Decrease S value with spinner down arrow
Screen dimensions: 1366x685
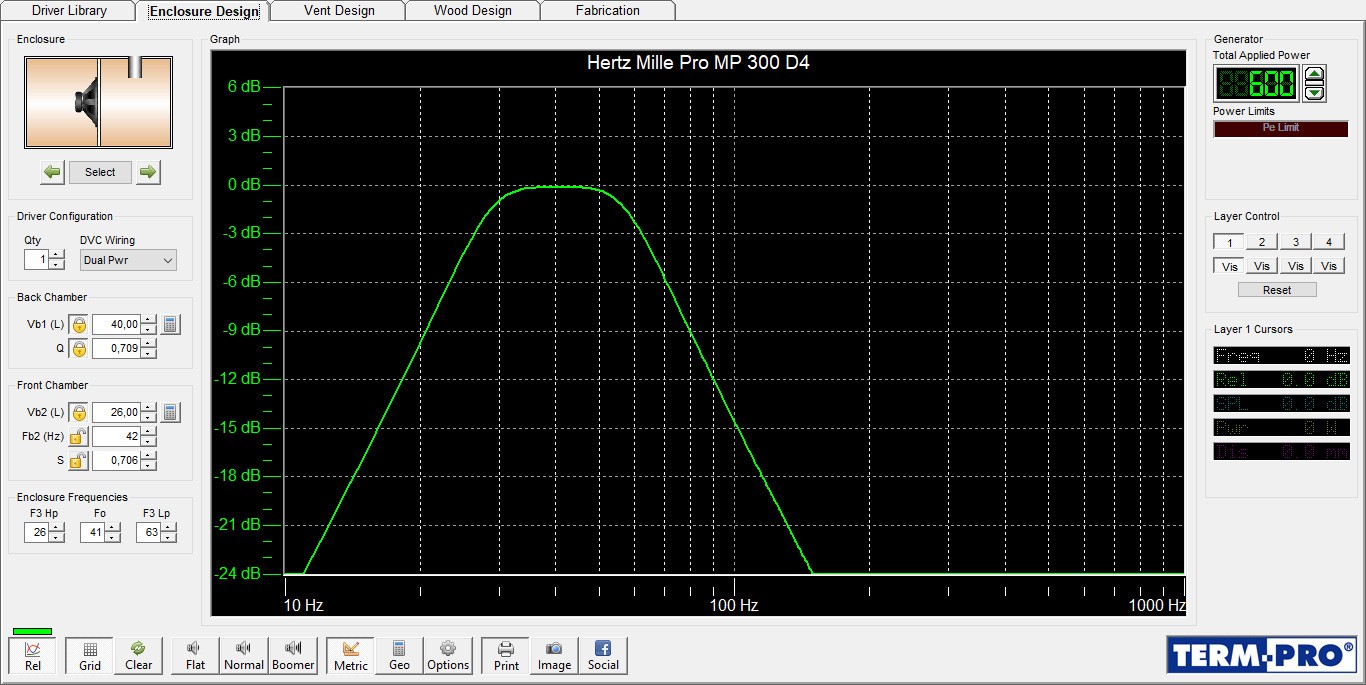[149, 466]
